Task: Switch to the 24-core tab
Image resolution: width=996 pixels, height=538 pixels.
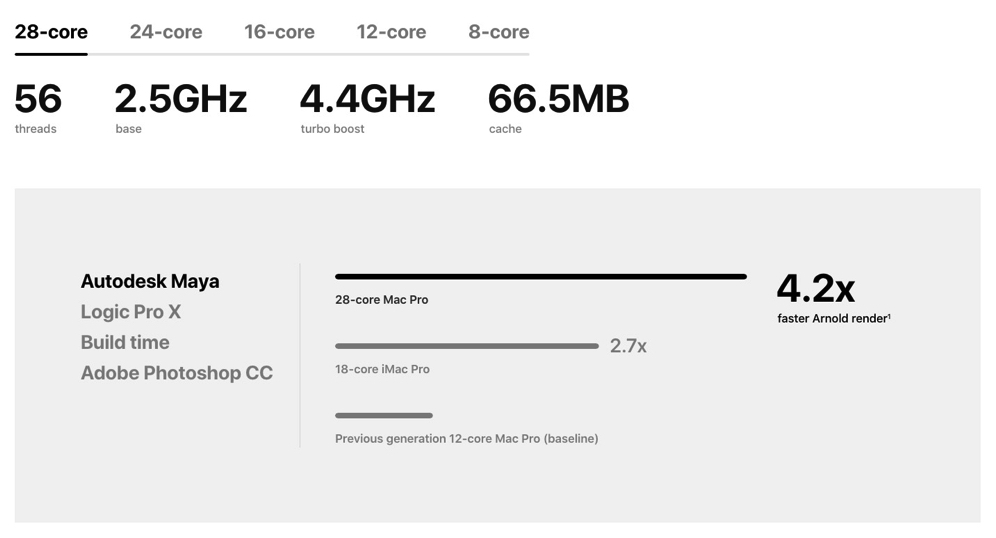Action: (166, 32)
